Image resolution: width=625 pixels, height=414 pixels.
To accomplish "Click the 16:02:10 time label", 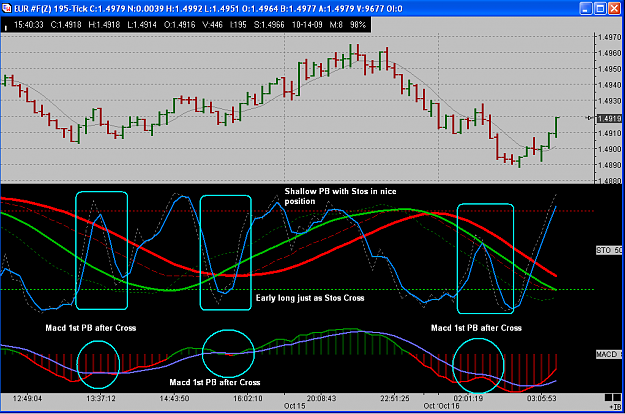I will 248,398.
